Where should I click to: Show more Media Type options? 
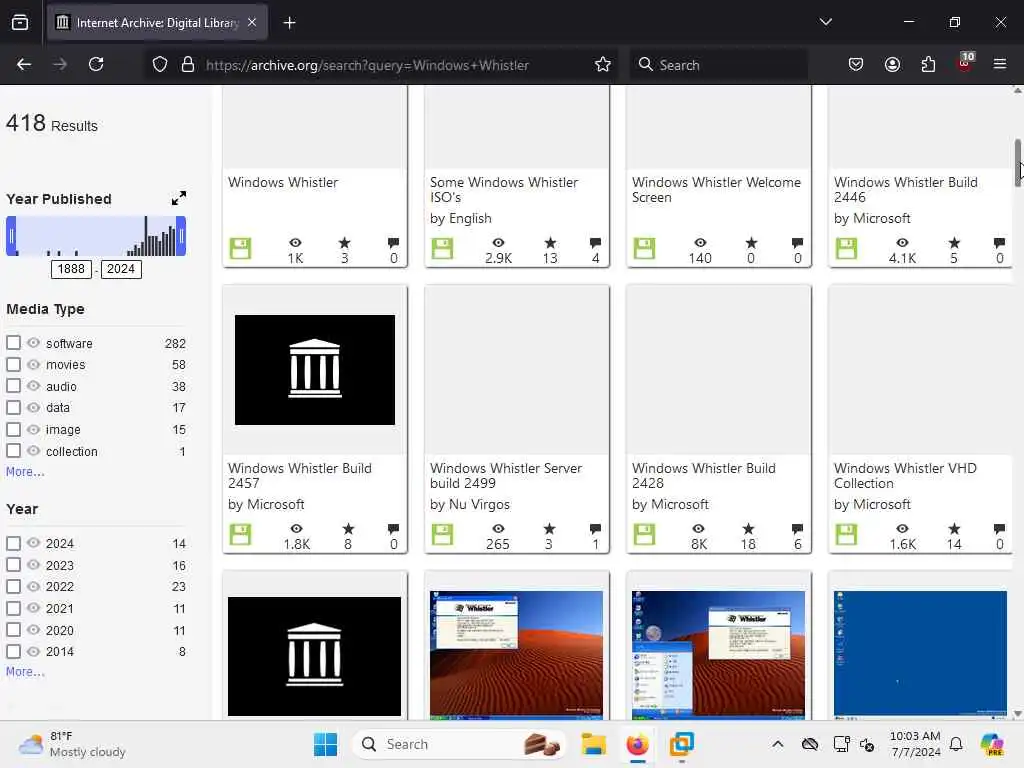point(25,472)
